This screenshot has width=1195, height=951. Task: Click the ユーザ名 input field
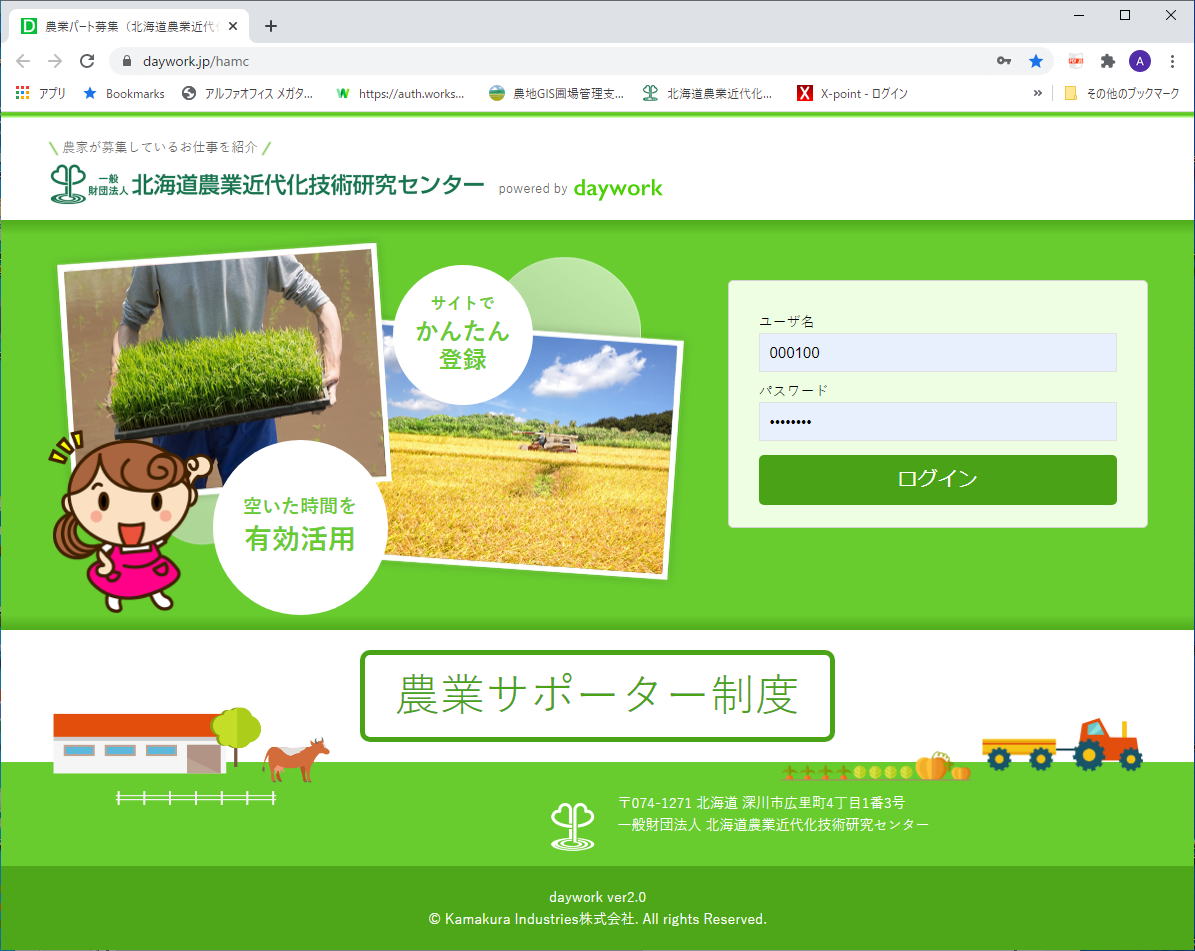point(937,353)
